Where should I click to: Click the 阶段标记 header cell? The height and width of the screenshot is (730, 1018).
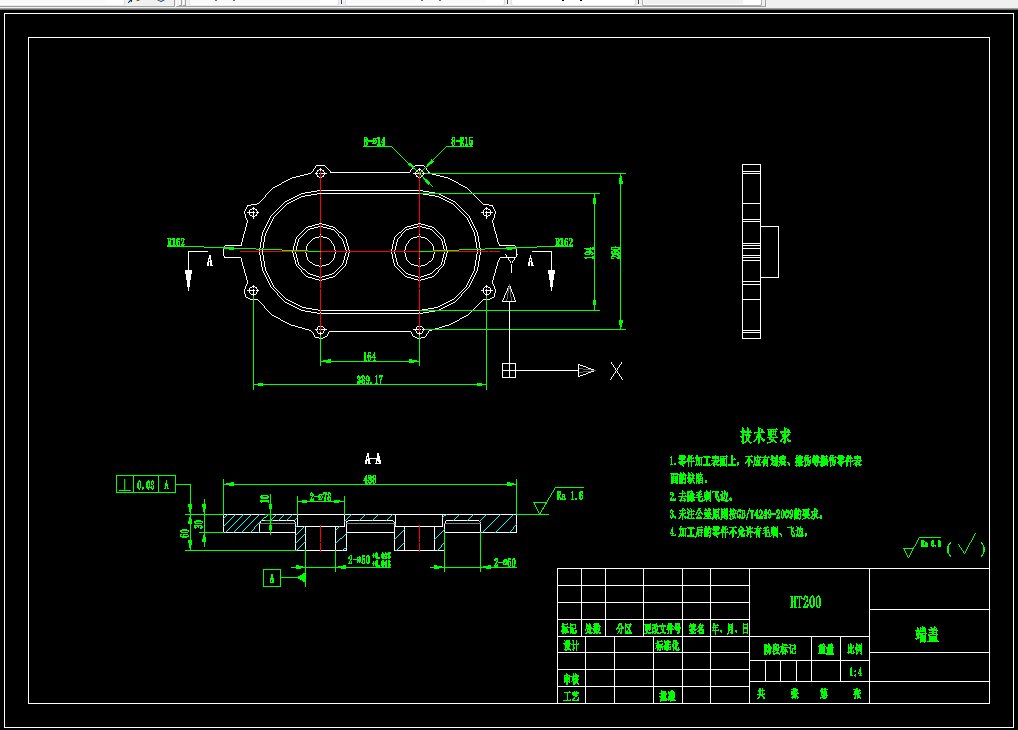780,649
